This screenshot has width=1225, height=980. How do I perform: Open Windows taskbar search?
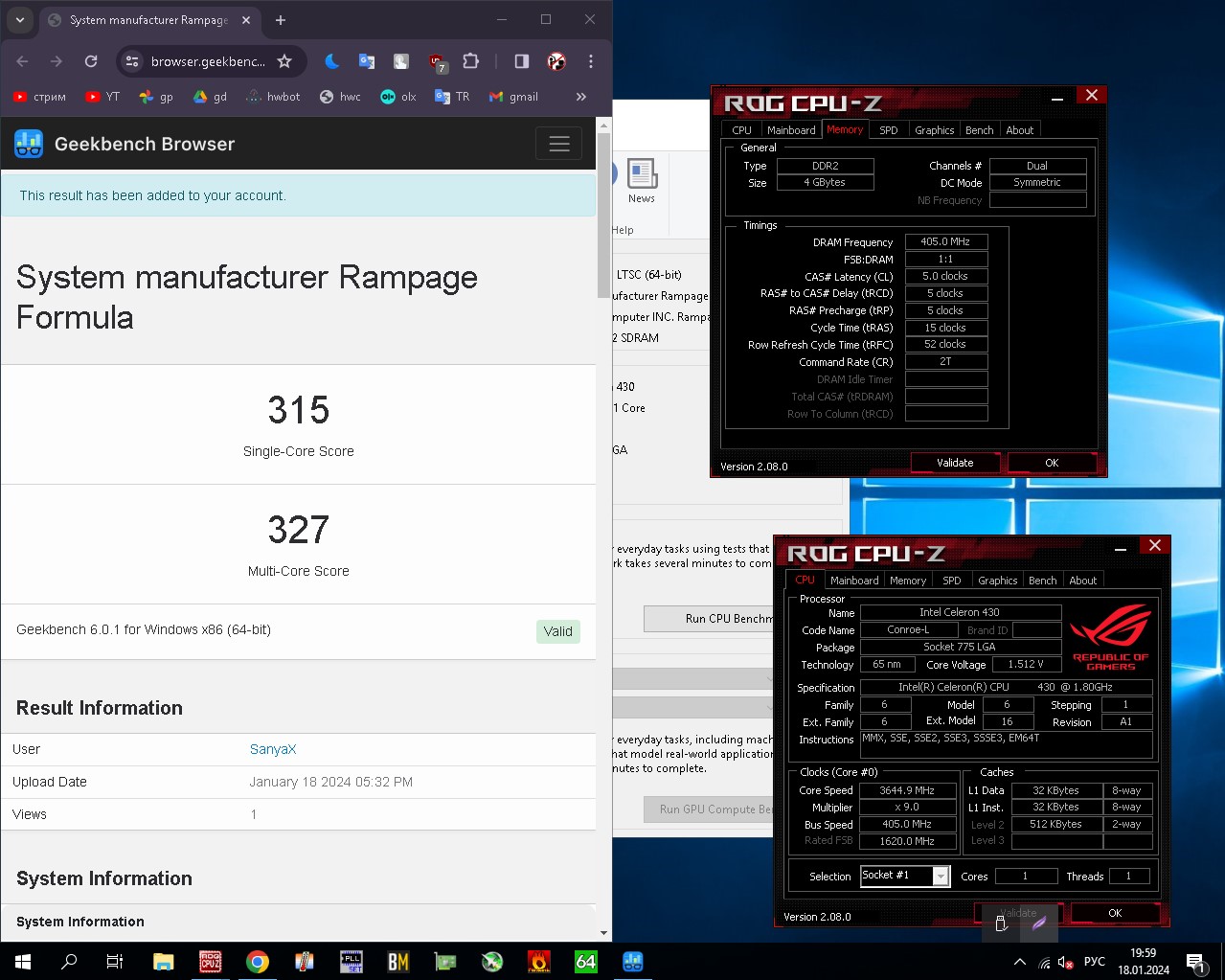pos(69,962)
